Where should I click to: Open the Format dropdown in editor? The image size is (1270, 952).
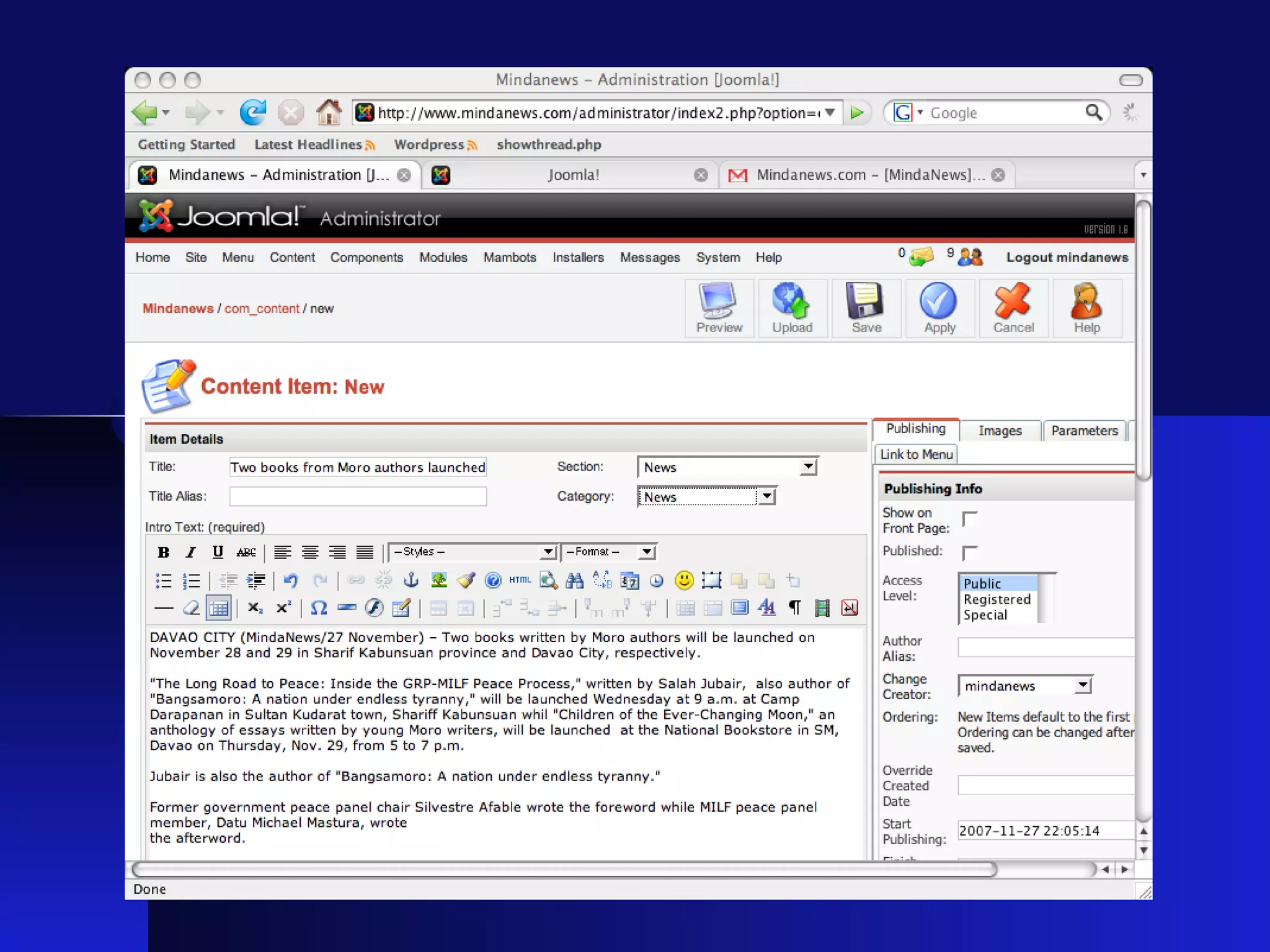609,552
